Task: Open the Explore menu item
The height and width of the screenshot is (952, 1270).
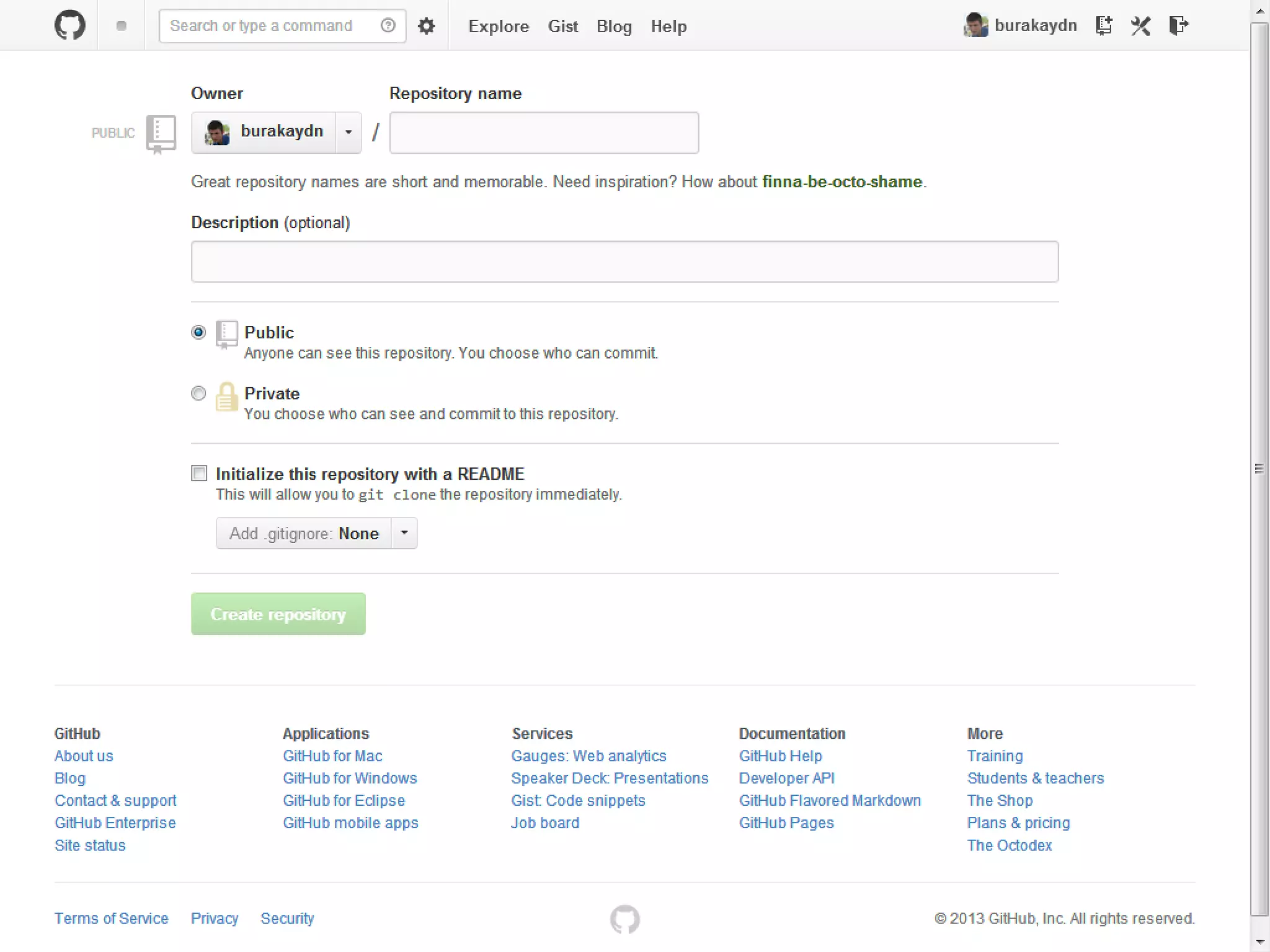Action: coord(499,26)
